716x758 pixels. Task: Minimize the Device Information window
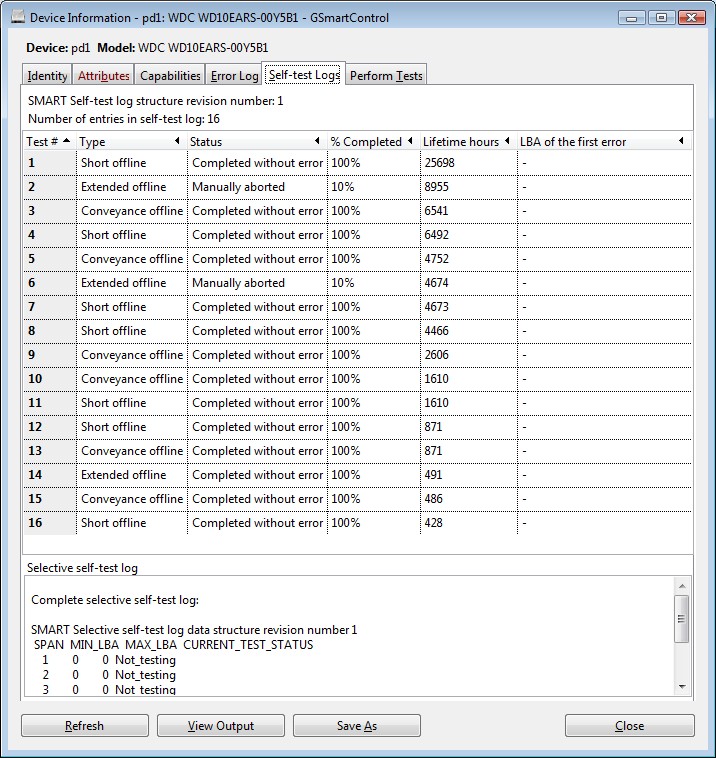pos(631,18)
